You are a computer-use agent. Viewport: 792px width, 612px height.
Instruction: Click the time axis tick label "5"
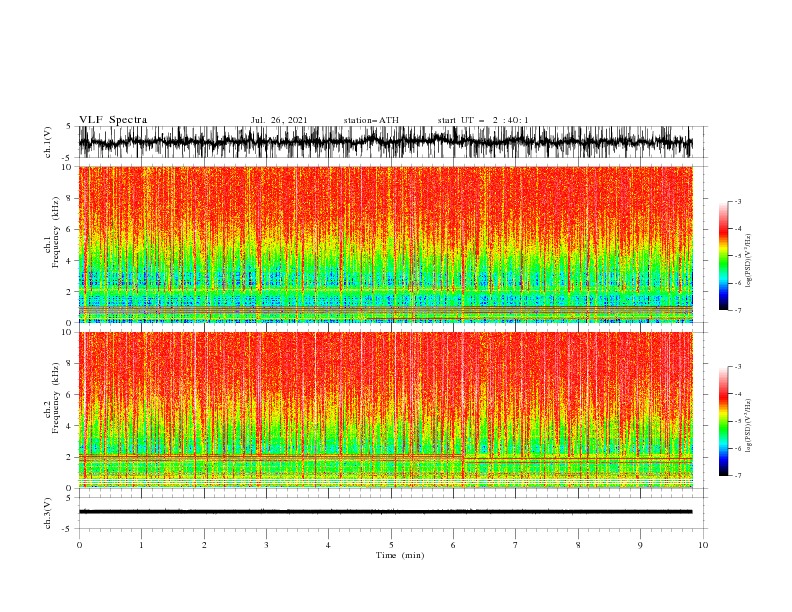pos(391,545)
